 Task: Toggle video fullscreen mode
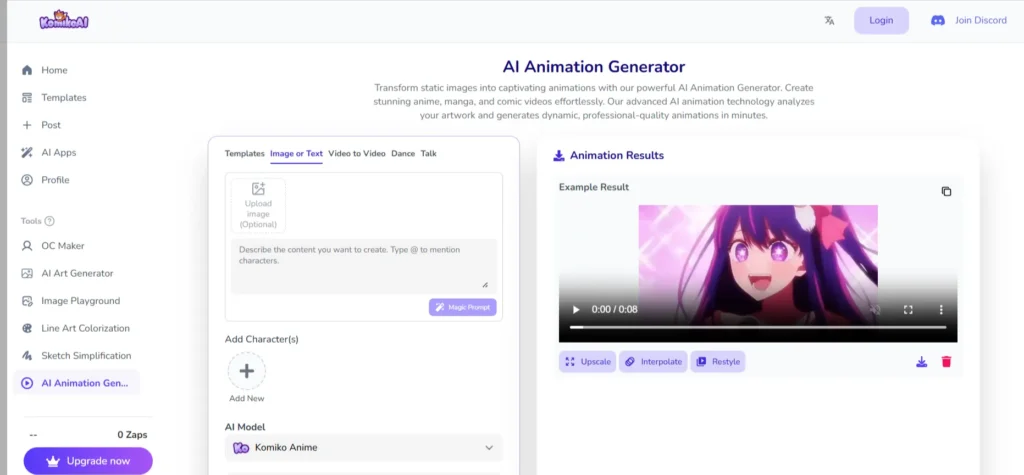908,309
